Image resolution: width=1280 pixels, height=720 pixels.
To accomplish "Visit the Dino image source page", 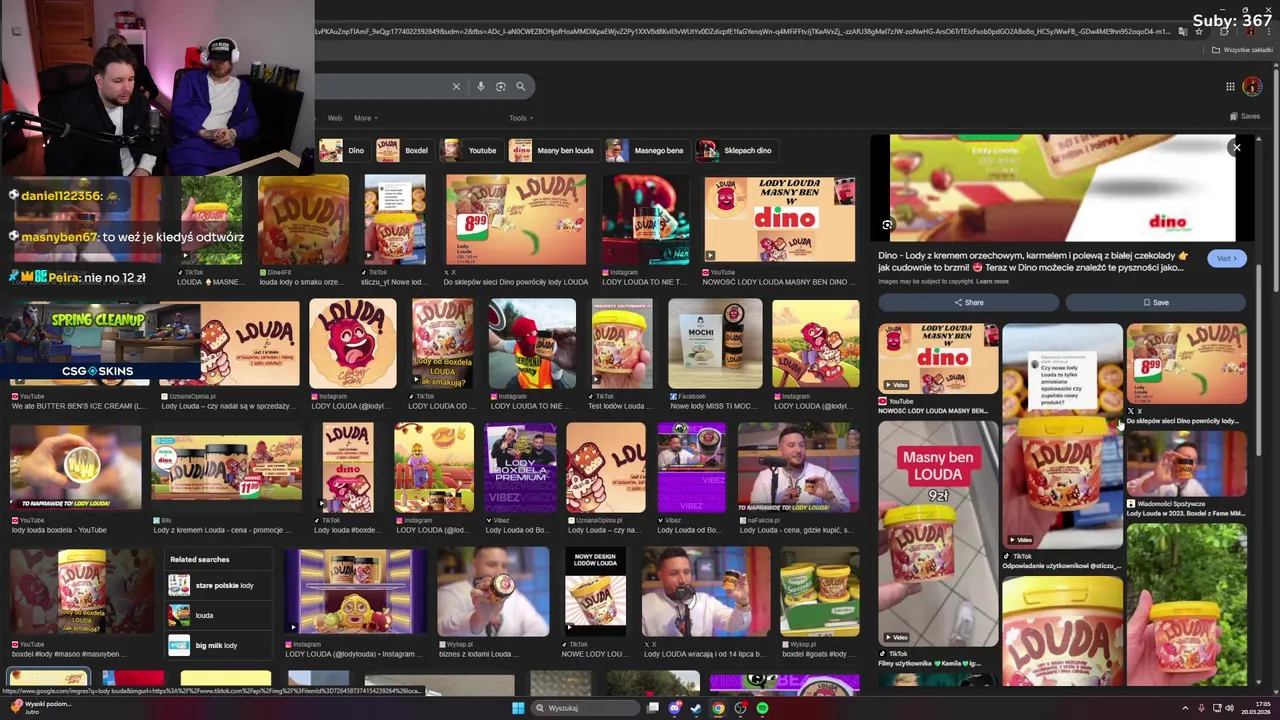I will 1226,258.
